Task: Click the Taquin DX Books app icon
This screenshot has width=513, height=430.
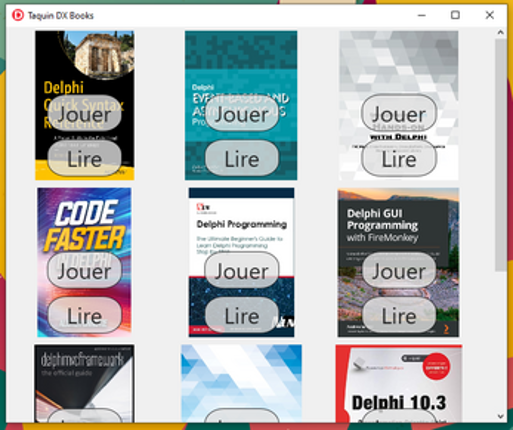Action: (18, 15)
